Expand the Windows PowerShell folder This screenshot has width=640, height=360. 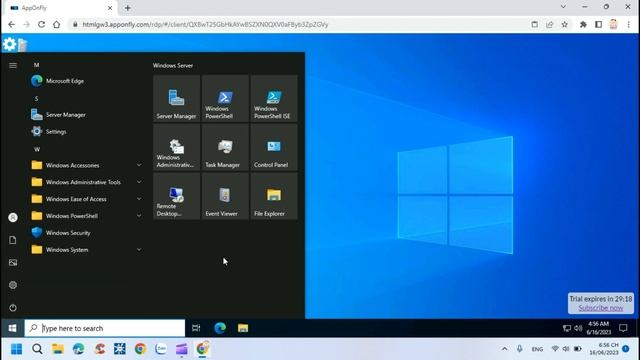86,216
